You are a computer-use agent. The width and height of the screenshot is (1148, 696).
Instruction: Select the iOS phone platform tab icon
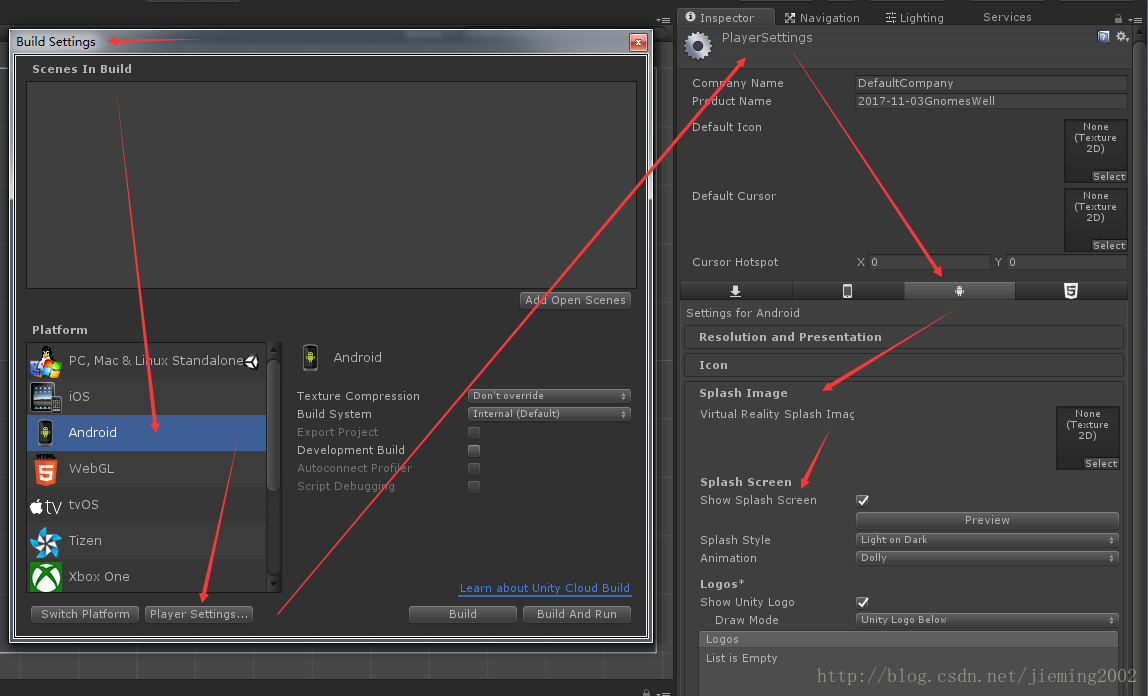coord(847,291)
